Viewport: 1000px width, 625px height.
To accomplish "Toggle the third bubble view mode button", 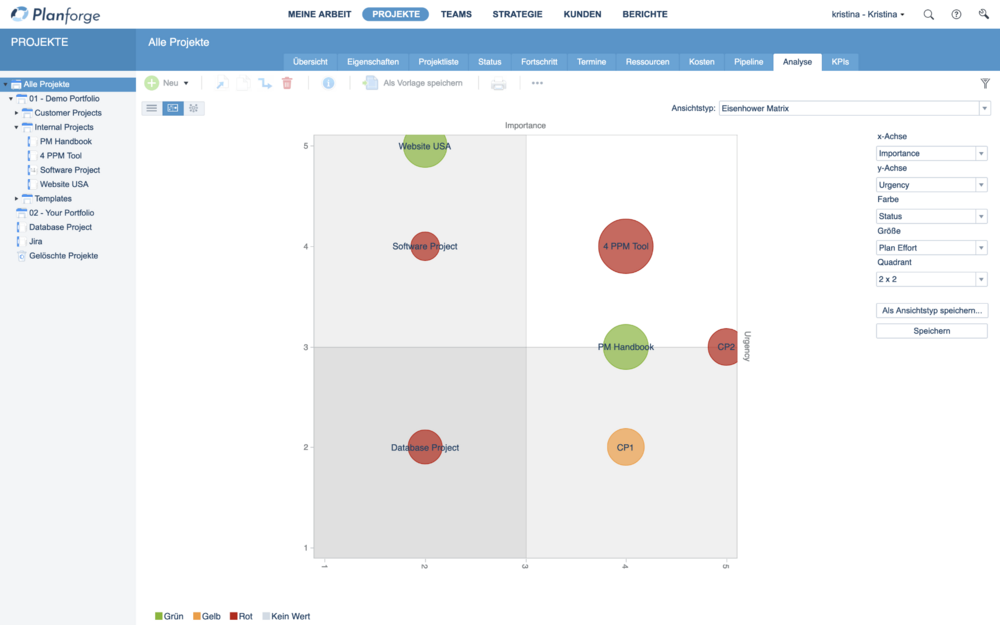I will 194,108.
